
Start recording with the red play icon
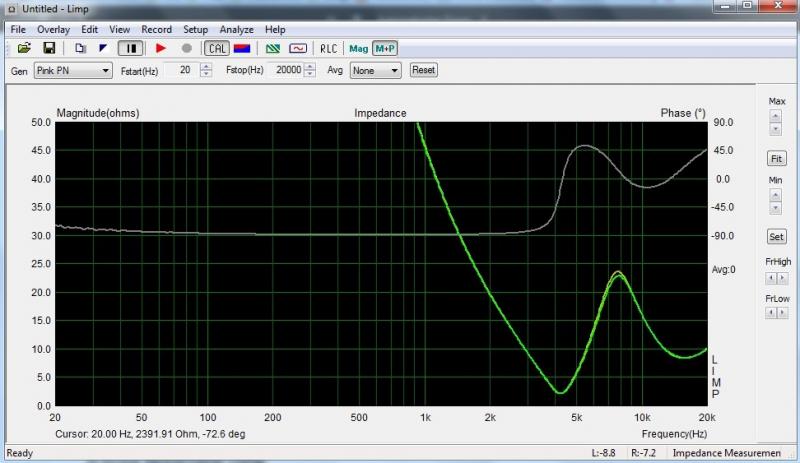[160, 48]
